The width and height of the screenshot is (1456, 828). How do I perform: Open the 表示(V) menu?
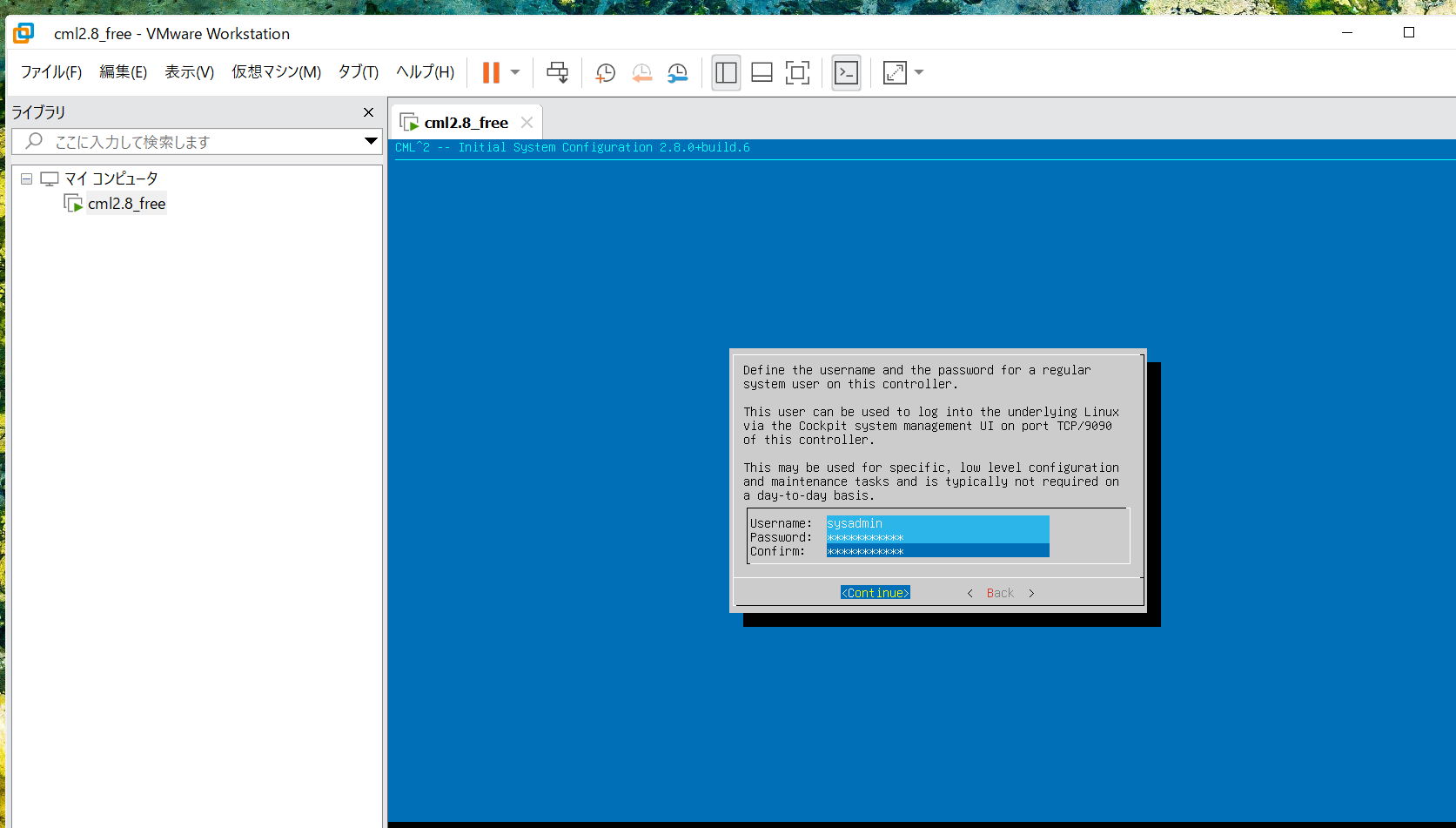tap(190, 72)
